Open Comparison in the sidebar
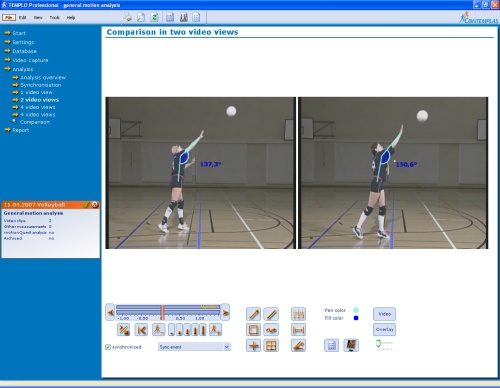The image size is (500, 388). coord(35,122)
